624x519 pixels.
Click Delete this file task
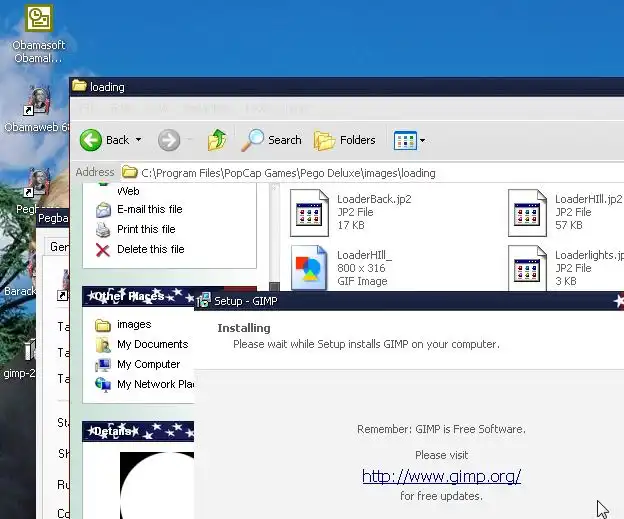click(x=150, y=249)
